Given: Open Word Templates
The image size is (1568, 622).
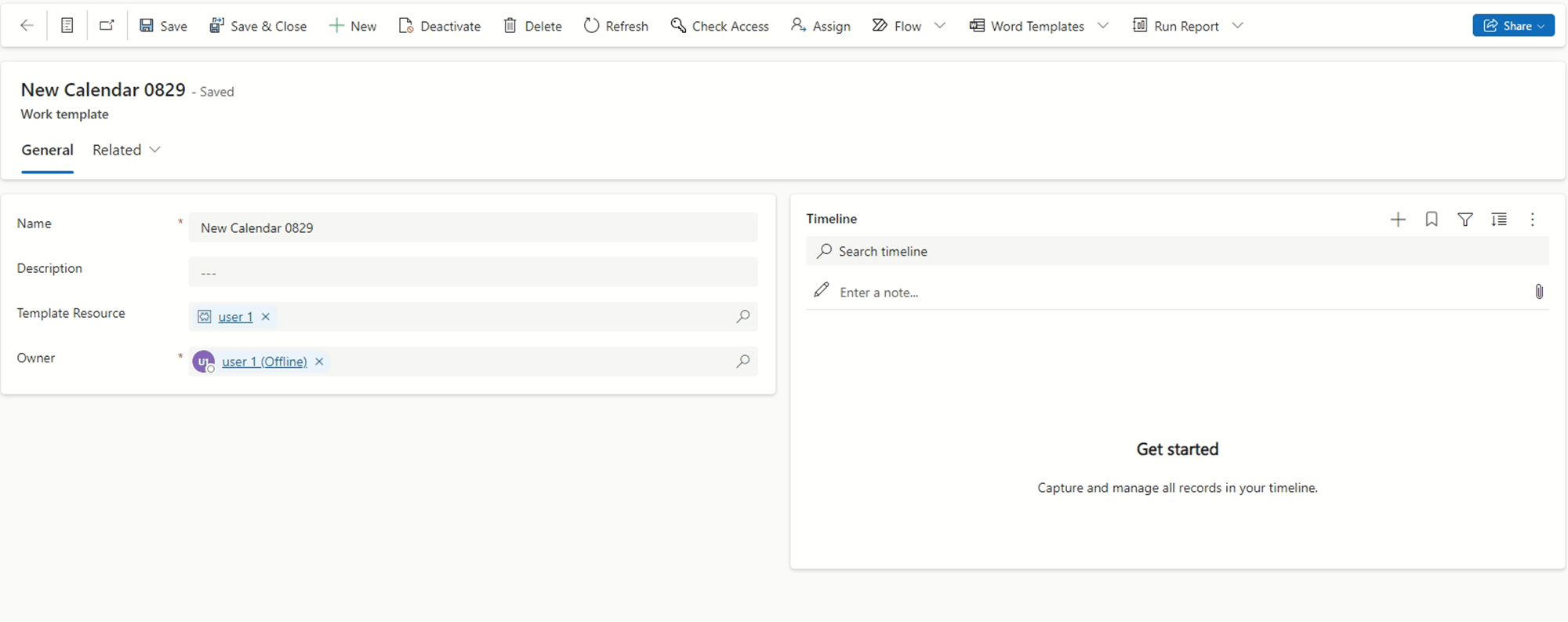Looking at the screenshot, I should (1027, 26).
